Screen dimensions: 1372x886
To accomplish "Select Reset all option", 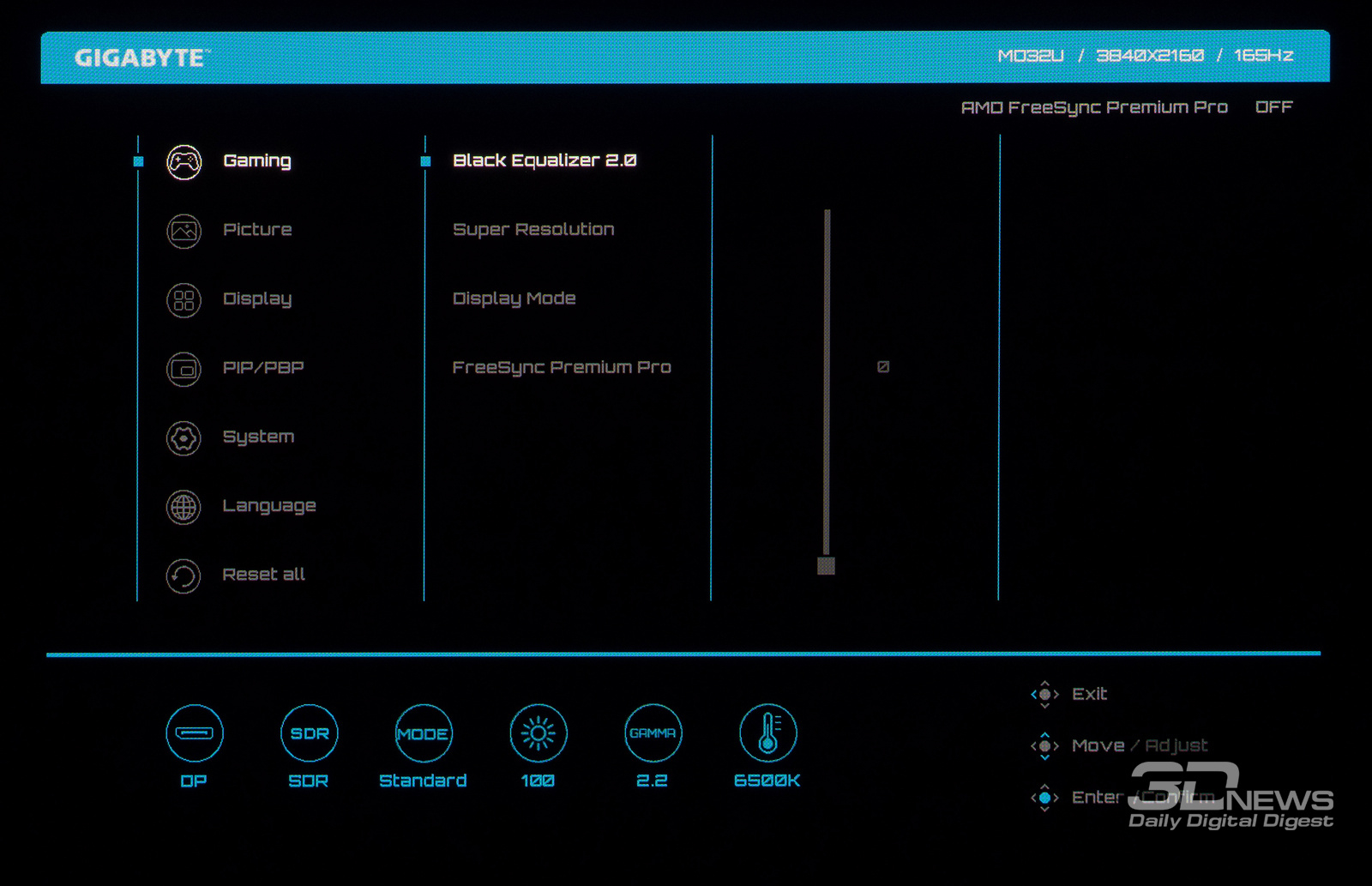I will coord(264,575).
